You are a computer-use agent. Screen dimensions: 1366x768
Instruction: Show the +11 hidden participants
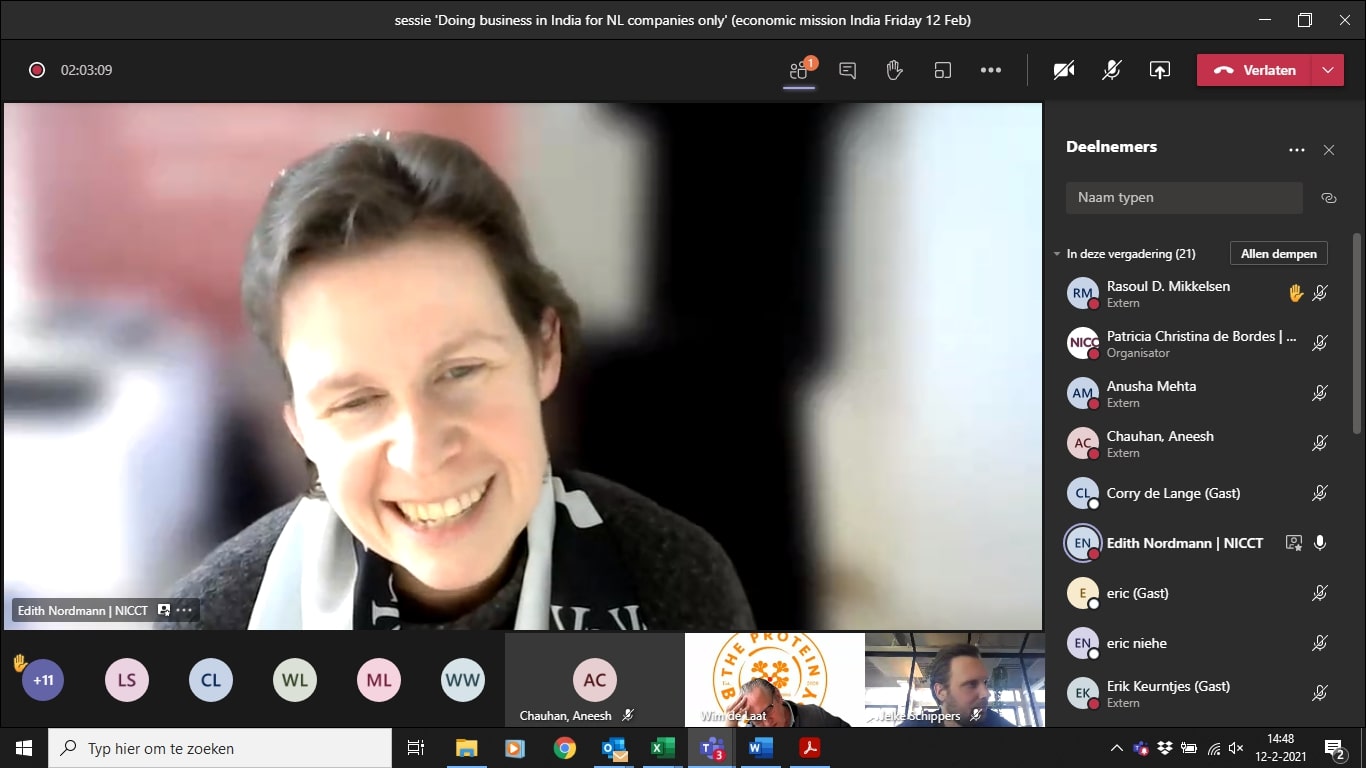[43, 680]
